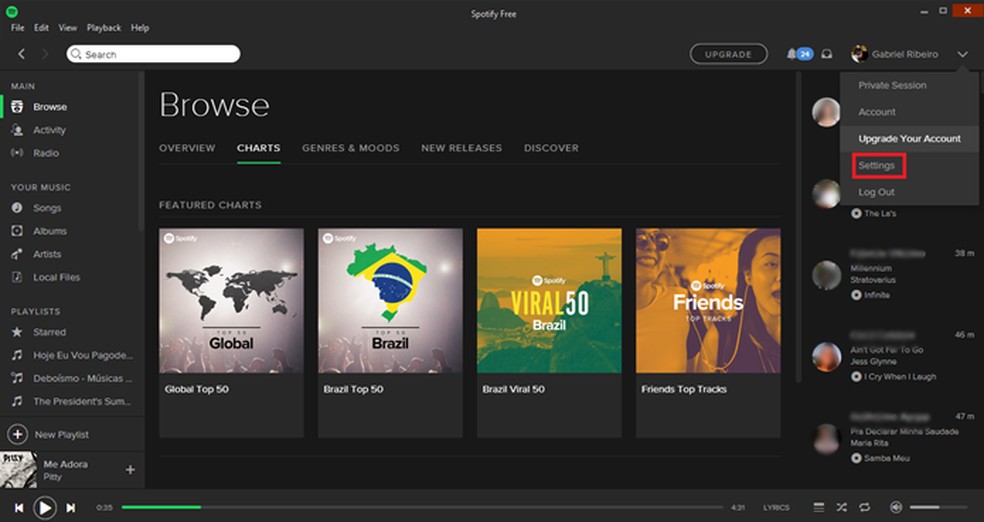This screenshot has height=522, width=984.
Task: Click Gabriel Ribeiro profile avatar
Action: pyautogui.click(x=859, y=54)
